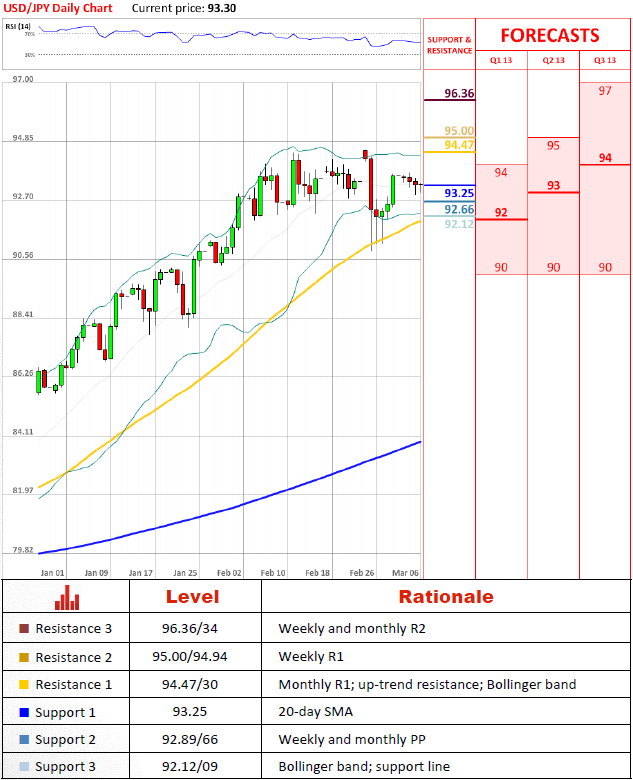
Task: Click the Feb 10 date marker
Action: pyautogui.click(x=273, y=573)
